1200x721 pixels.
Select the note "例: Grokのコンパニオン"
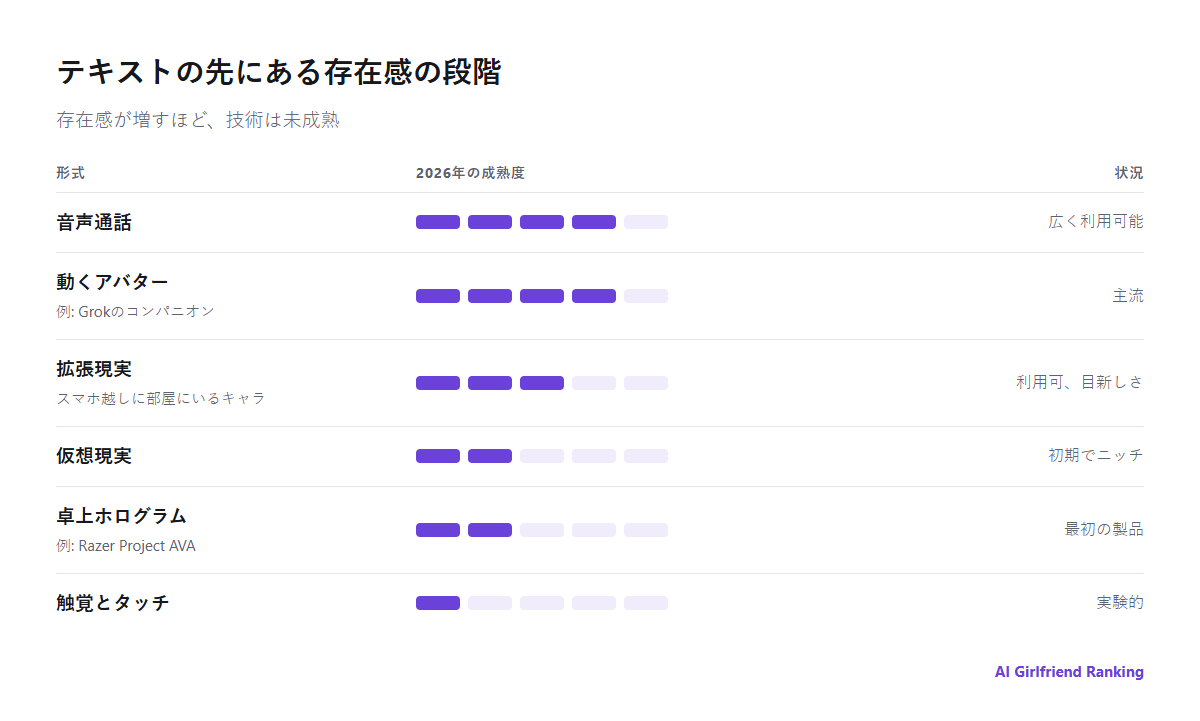(135, 311)
